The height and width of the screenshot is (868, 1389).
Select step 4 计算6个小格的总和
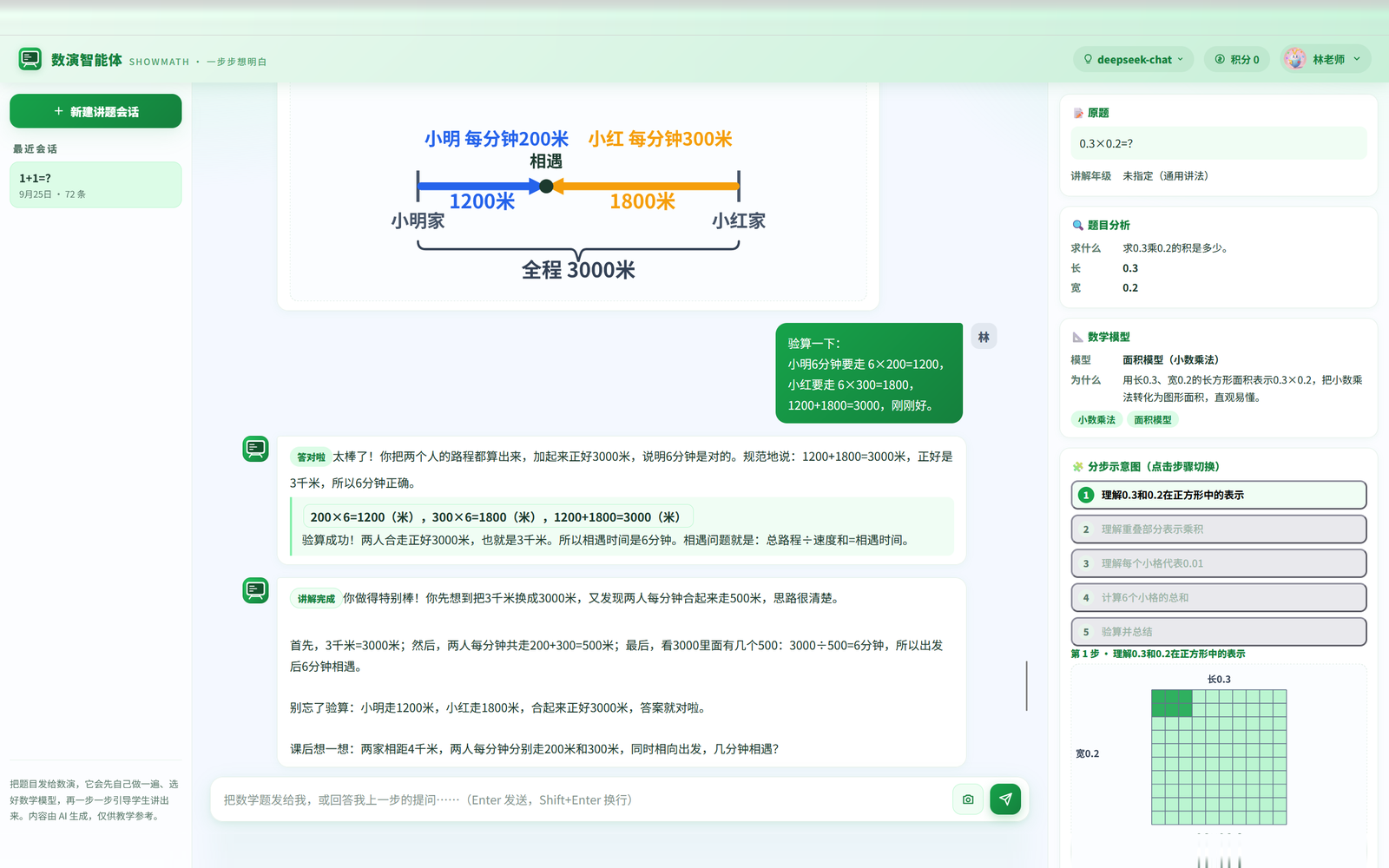click(1219, 597)
